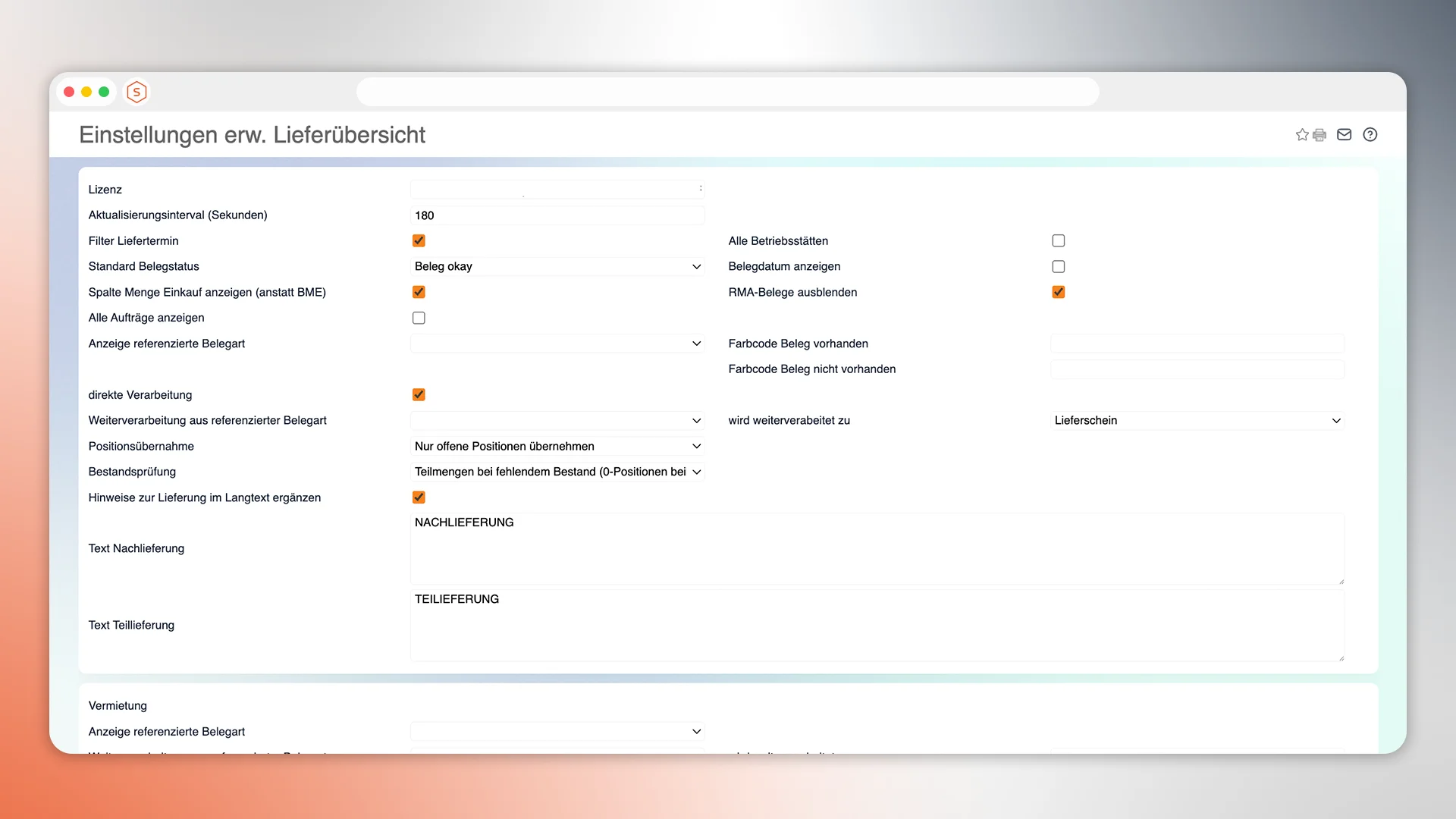The width and height of the screenshot is (1456, 819).
Task: Open the Lieferschein dropdown
Action: [x=1197, y=420]
